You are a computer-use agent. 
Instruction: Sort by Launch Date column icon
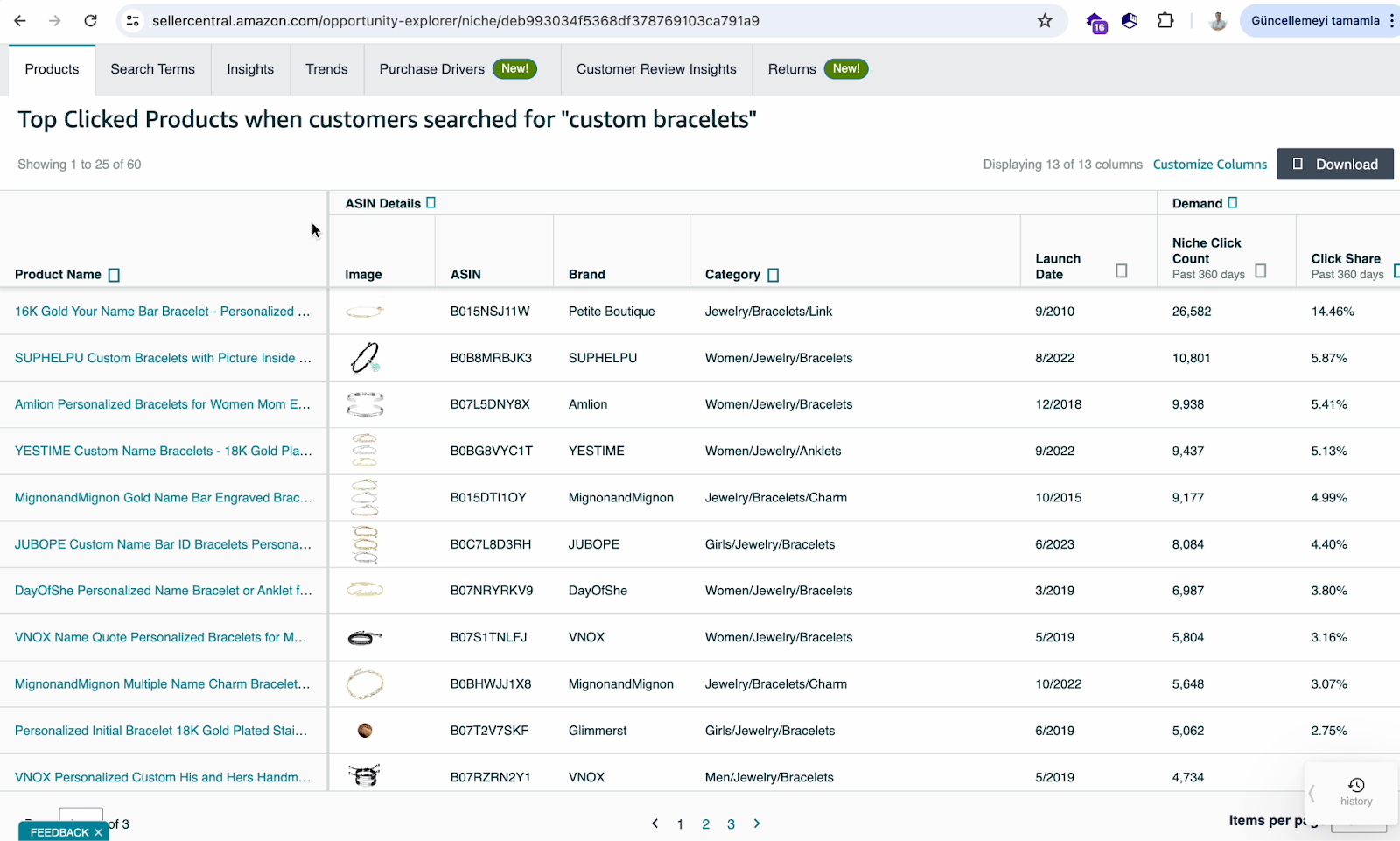click(x=1121, y=270)
